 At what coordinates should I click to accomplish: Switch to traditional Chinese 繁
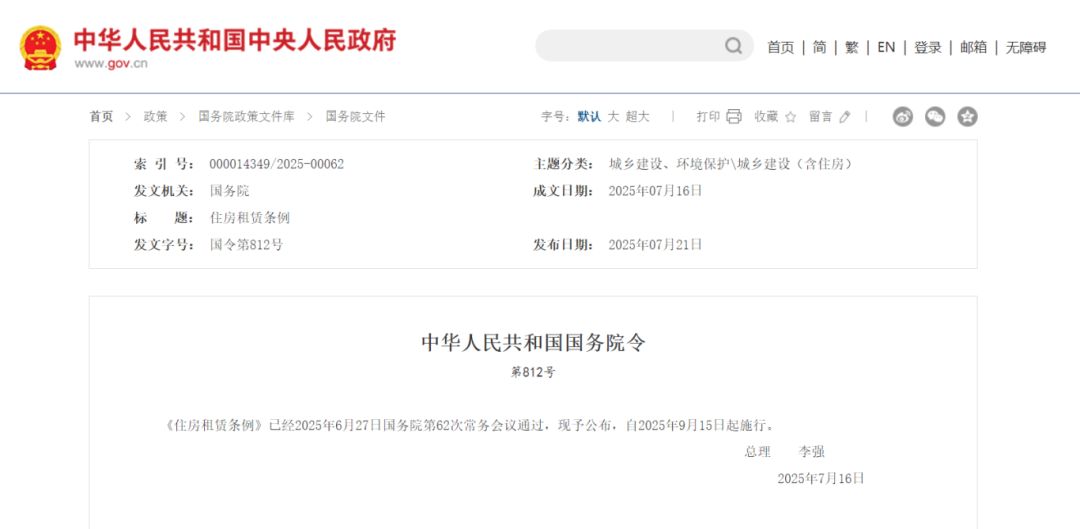click(x=852, y=48)
